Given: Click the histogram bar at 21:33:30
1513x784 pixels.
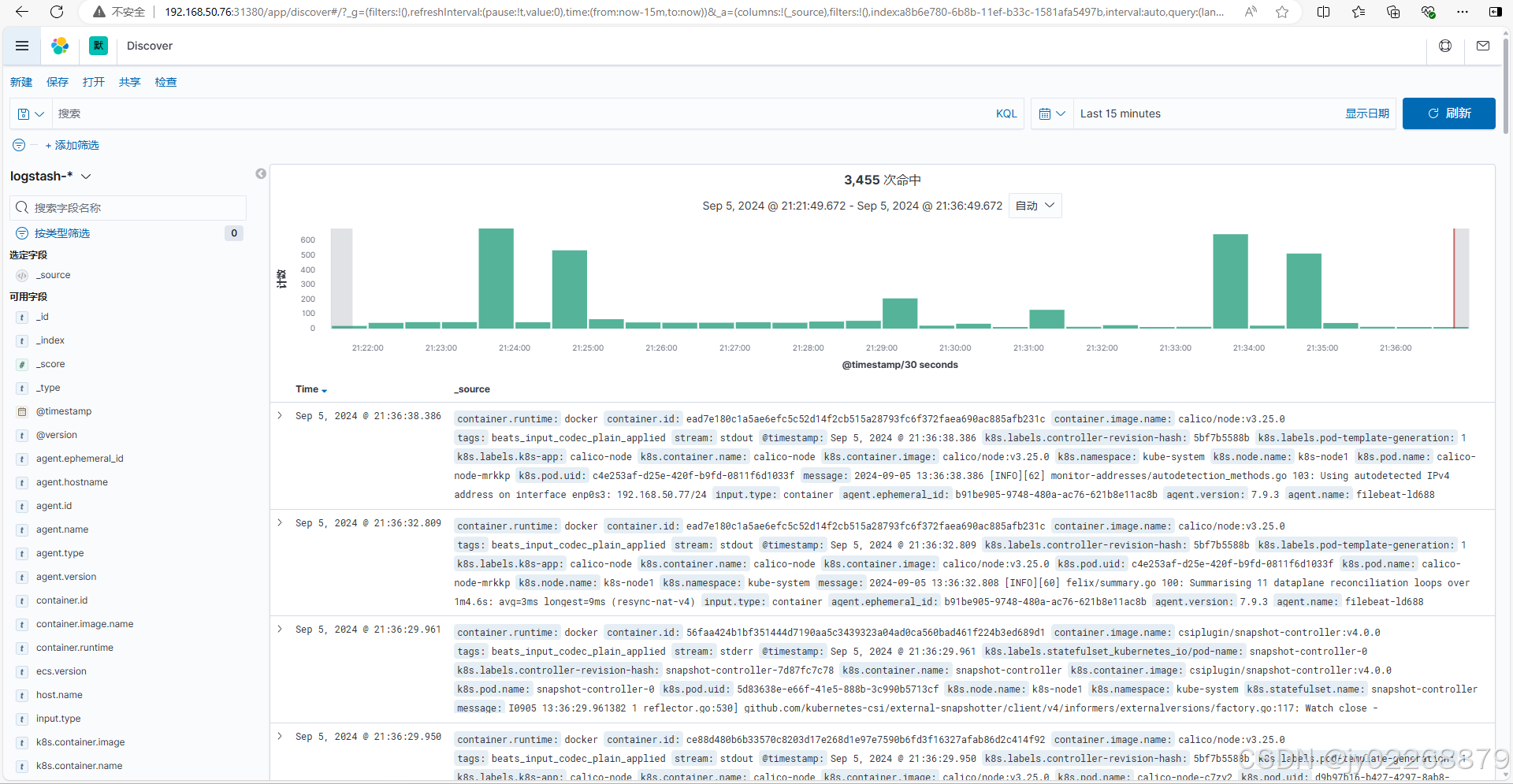Looking at the screenshot, I should 1230,281.
